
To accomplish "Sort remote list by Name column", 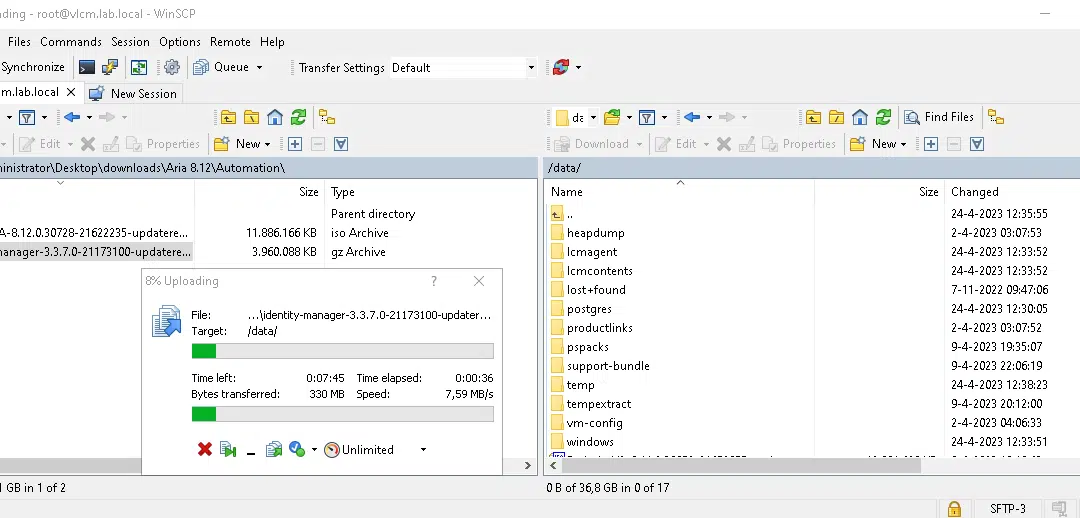I will [x=567, y=192].
